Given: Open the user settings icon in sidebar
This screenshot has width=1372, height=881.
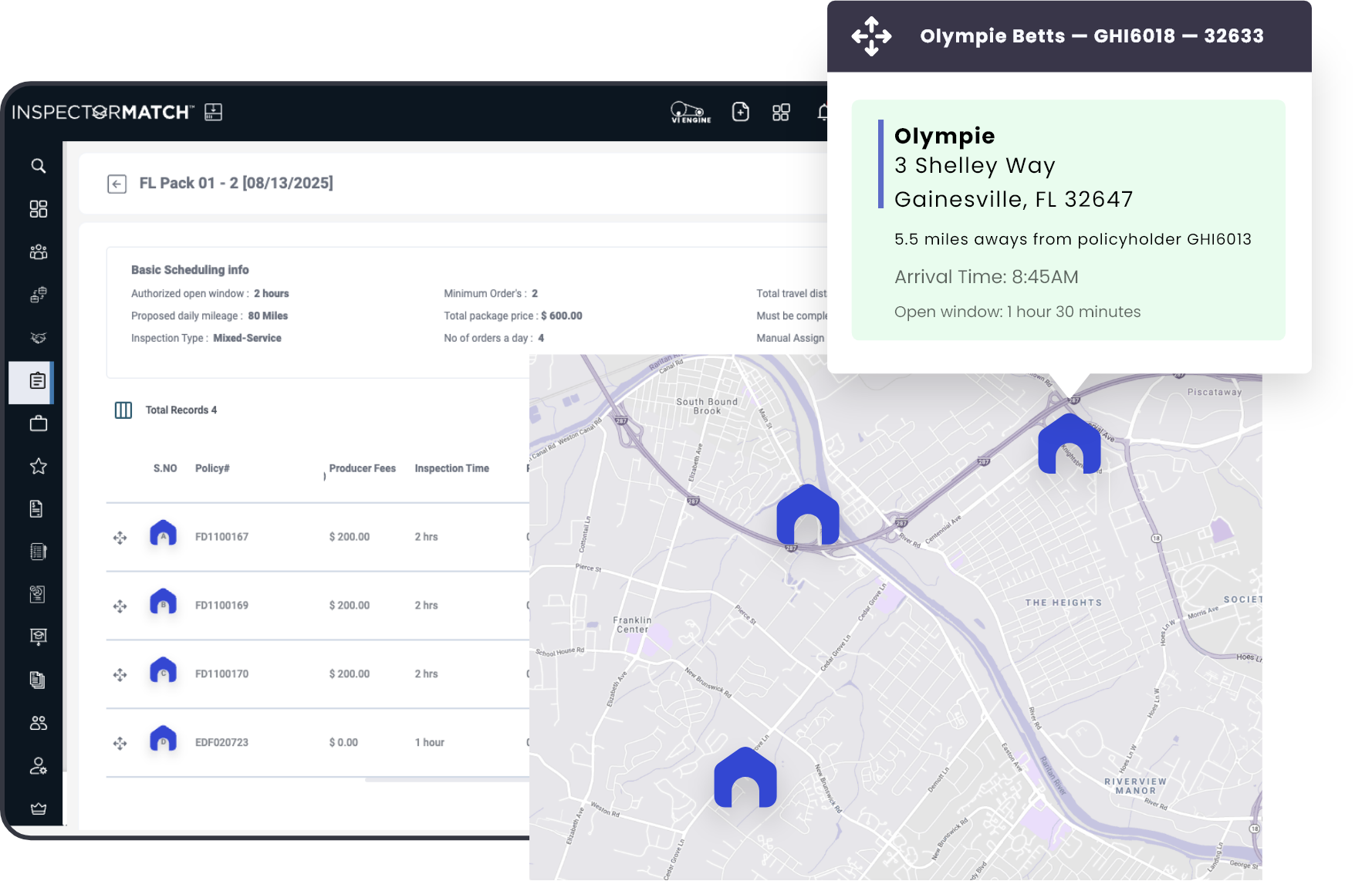Looking at the screenshot, I should (x=39, y=766).
